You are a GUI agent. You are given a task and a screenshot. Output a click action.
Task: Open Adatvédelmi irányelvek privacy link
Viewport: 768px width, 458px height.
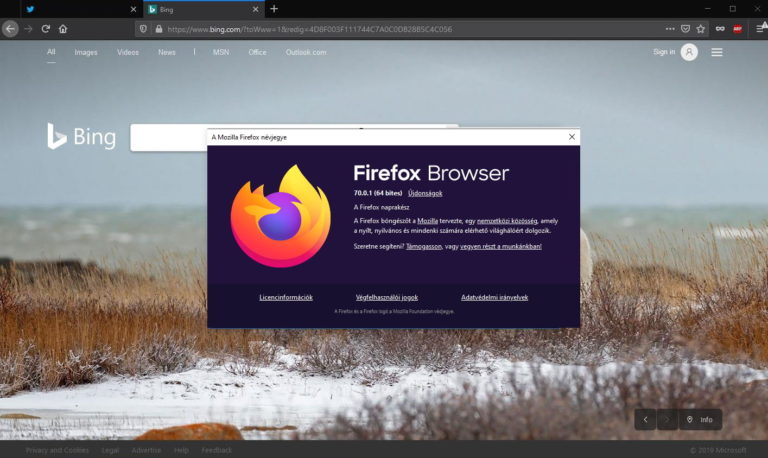coord(494,297)
